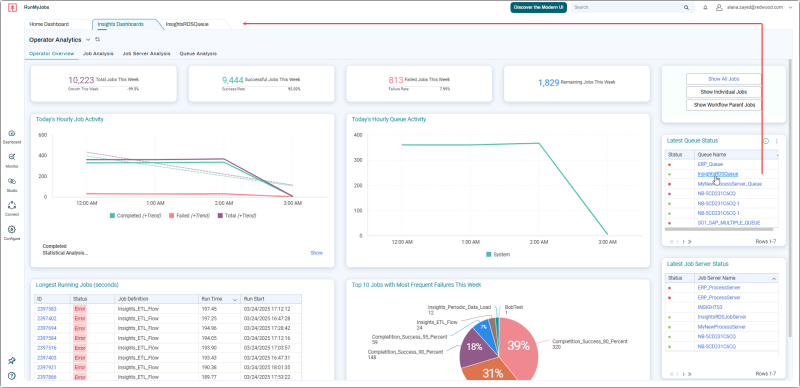Viewport: 800px width, 388px height.
Task: Click the pin icon in the sidebar
Action: 12,360
